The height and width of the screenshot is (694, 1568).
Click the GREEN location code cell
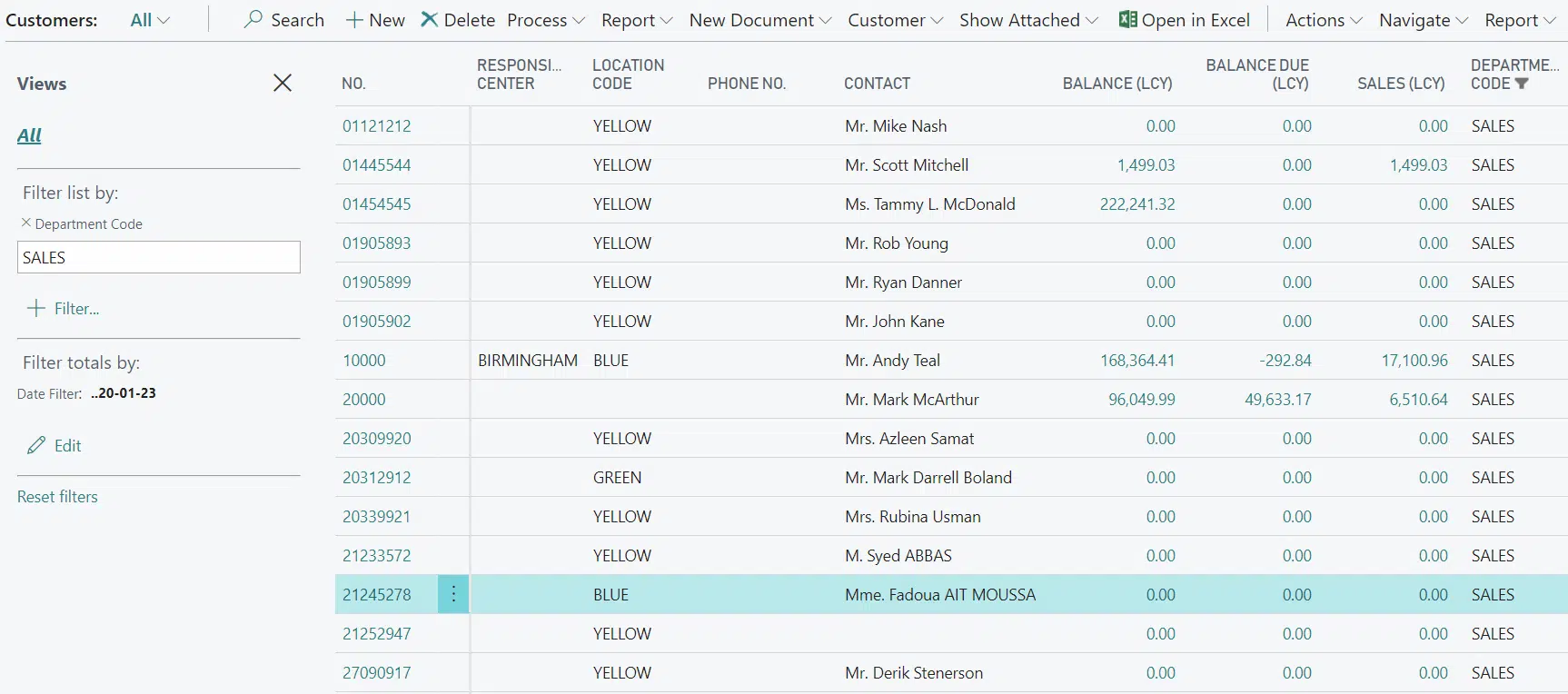coord(618,478)
